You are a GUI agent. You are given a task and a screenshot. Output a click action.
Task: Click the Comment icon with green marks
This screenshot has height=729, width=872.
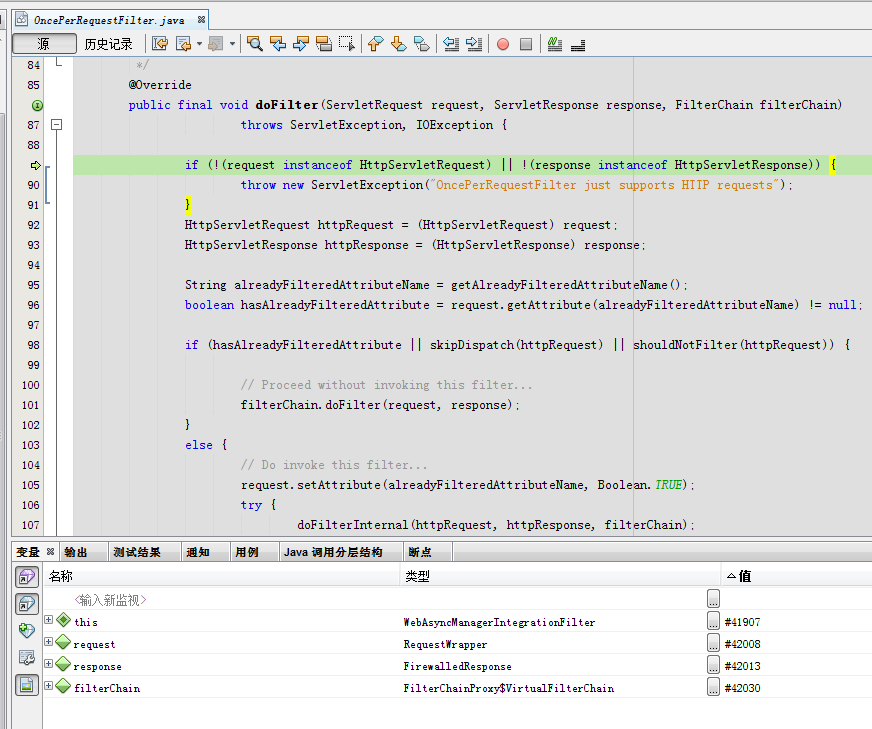click(x=555, y=44)
